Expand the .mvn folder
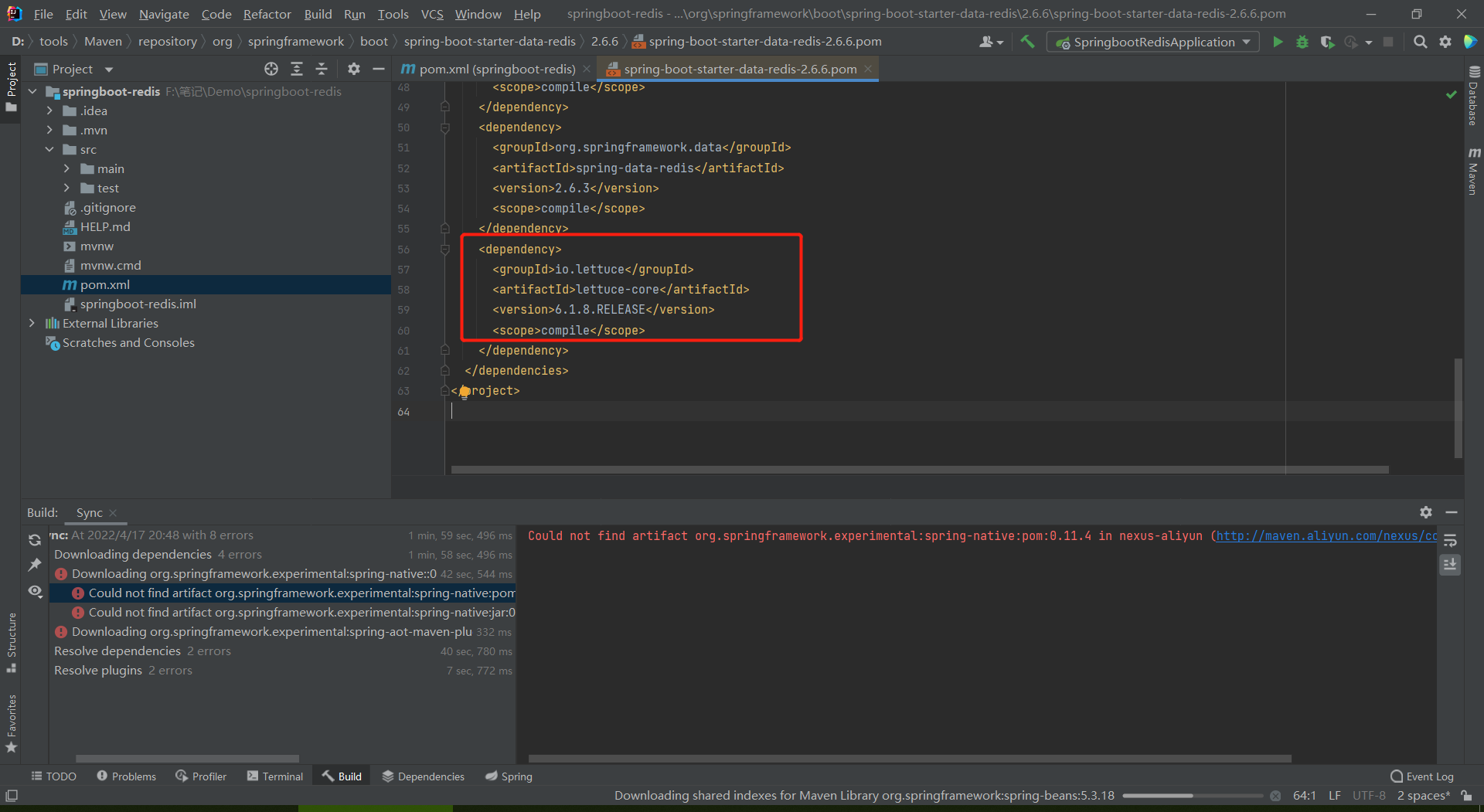The height and width of the screenshot is (812, 1484). 50,130
